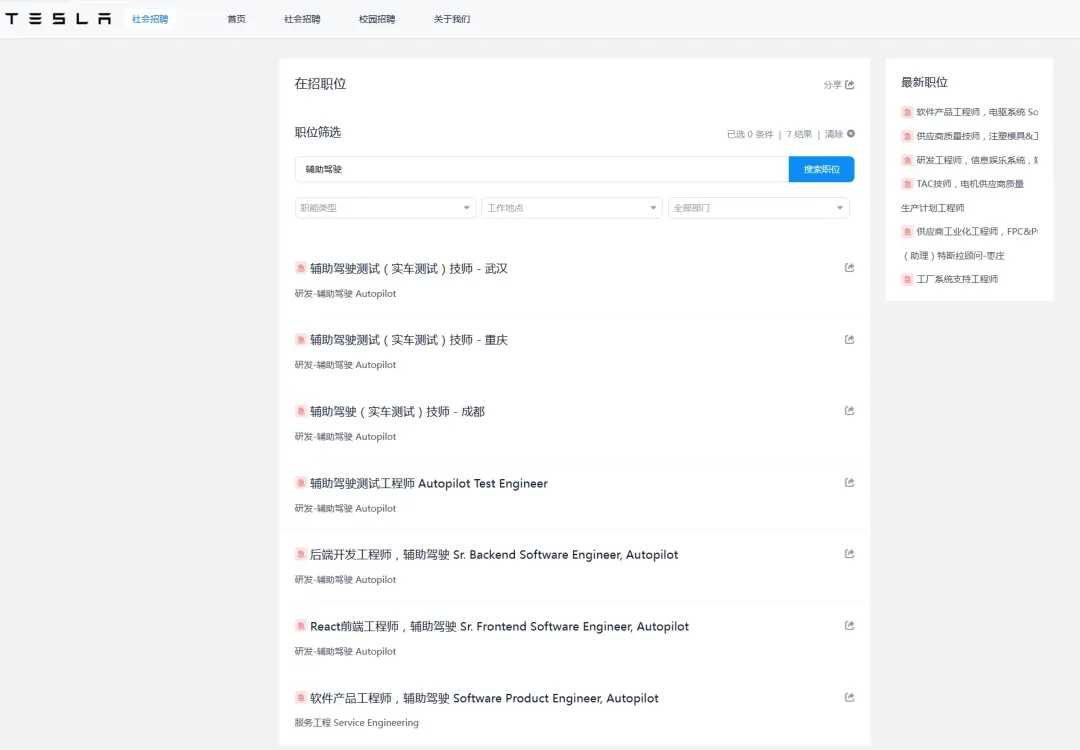The height and width of the screenshot is (750, 1080).
Task: Open the 职能类型 dropdown
Action: (x=385, y=208)
